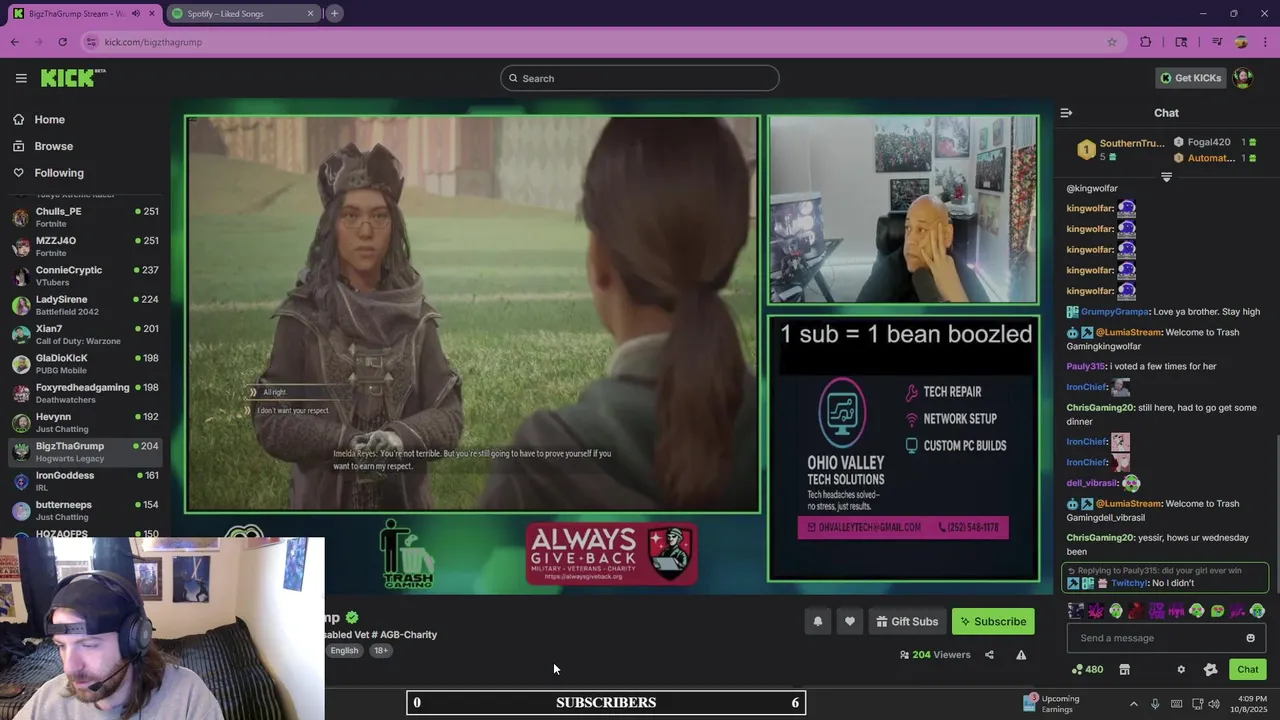The width and height of the screenshot is (1280, 720).
Task: Collapse the chat panel arrow icon
Action: [x=1066, y=113]
